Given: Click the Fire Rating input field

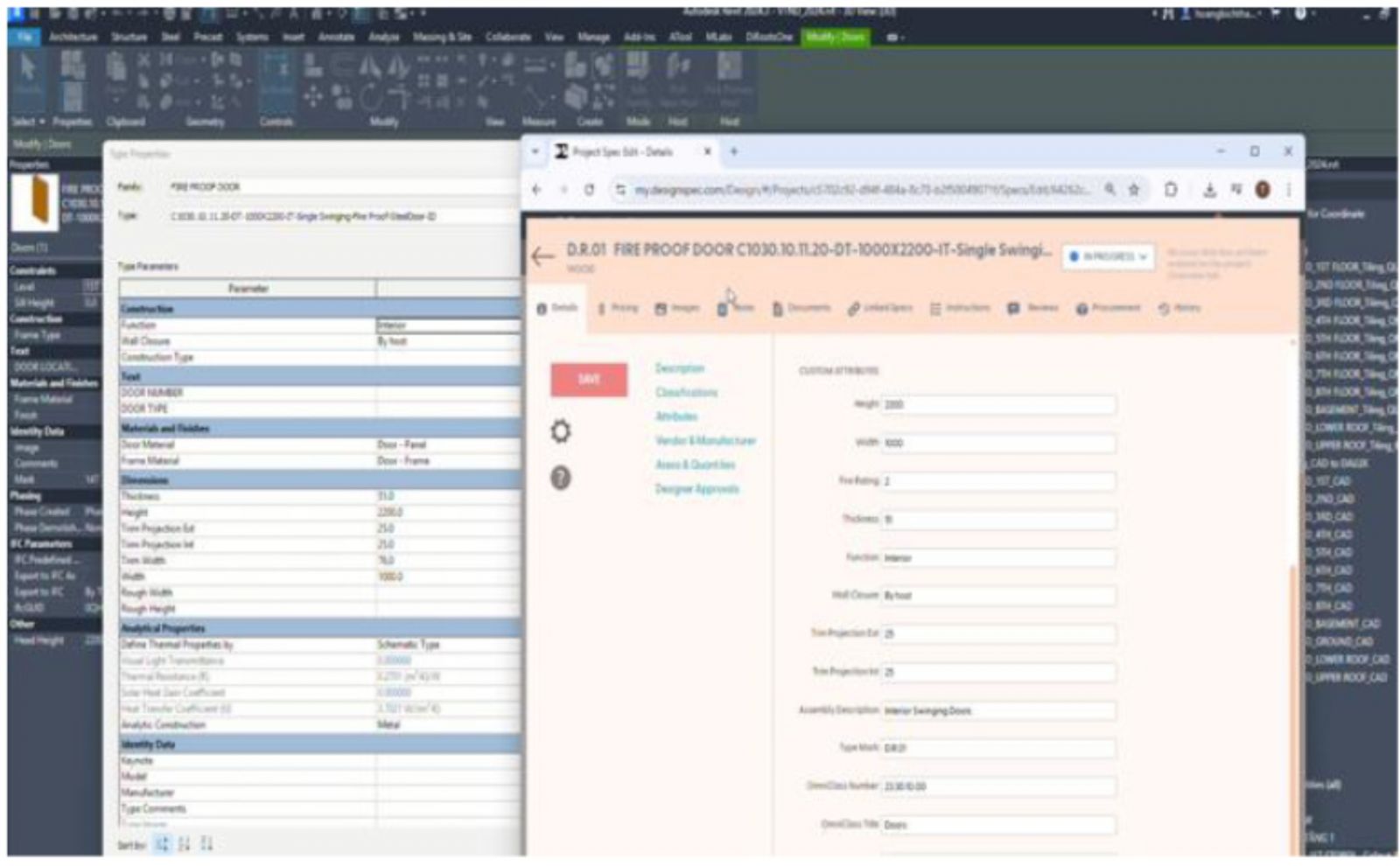Looking at the screenshot, I should pos(997,481).
